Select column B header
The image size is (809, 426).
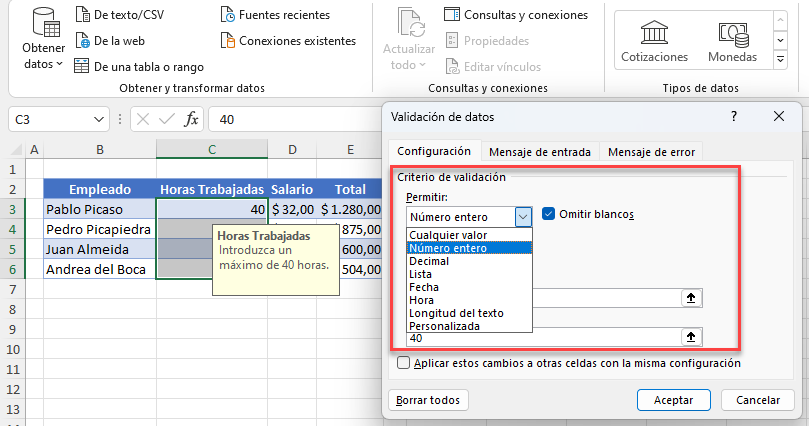(x=100, y=150)
